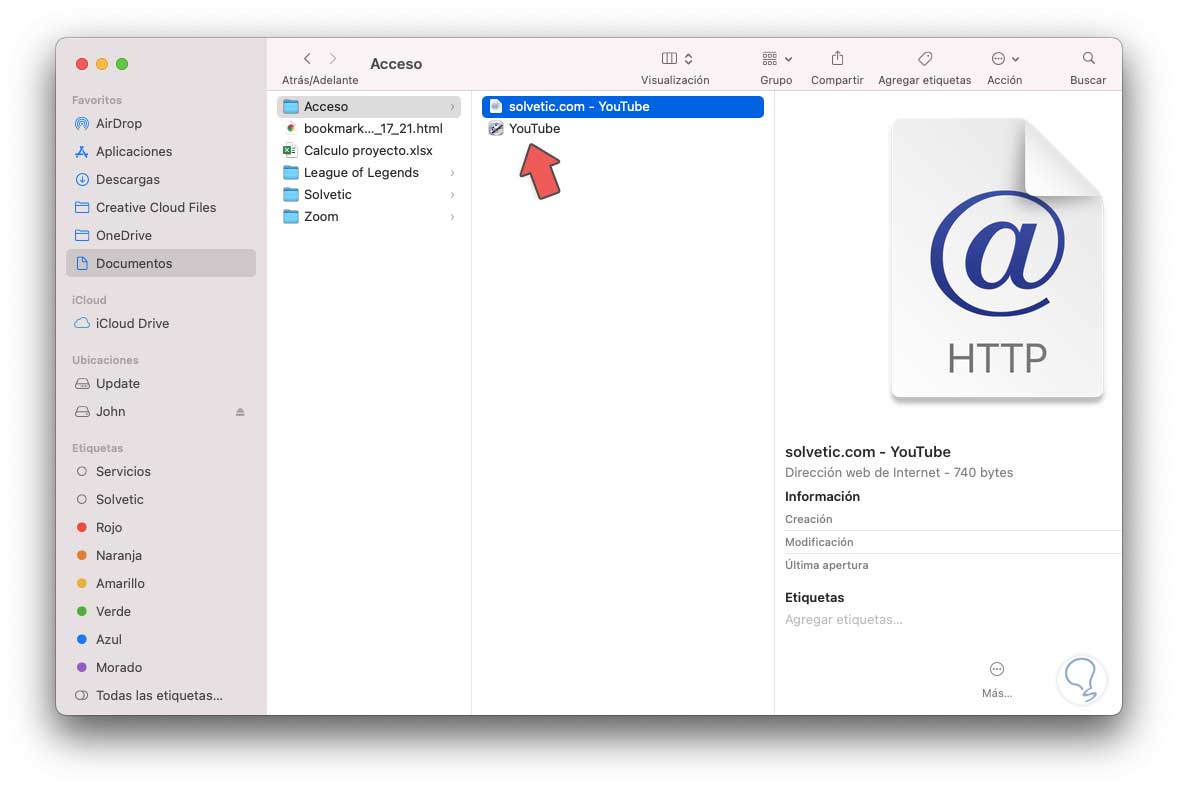Viewport: 1178px width, 789px height.
Task: Expand the Zoom folder chevron
Action: tap(452, 216)
